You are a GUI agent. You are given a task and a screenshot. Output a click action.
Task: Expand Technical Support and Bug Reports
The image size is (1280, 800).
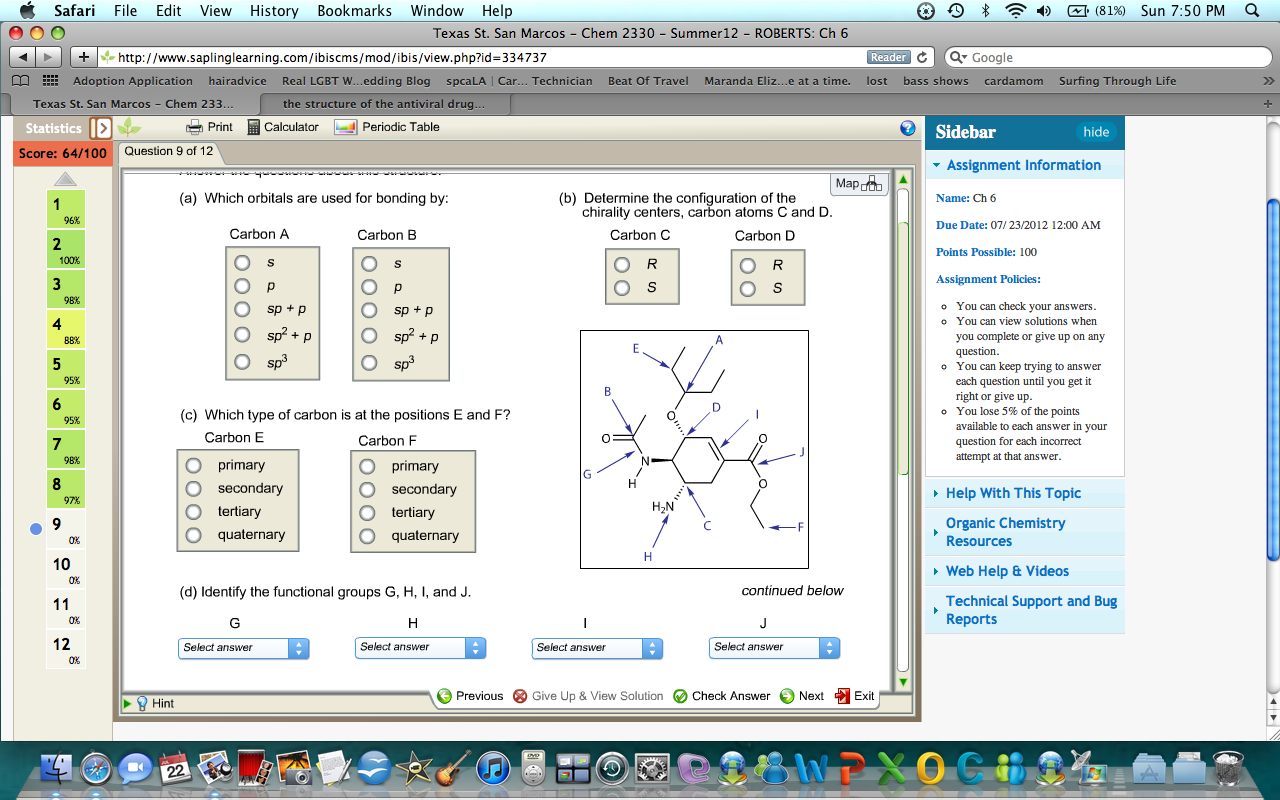click(1024, 610)
